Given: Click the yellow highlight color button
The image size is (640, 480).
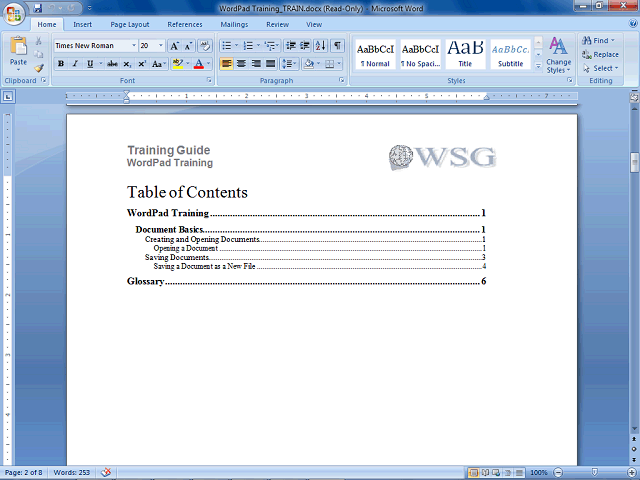Looking at the screenshot, I should click(x=178, y=64).
